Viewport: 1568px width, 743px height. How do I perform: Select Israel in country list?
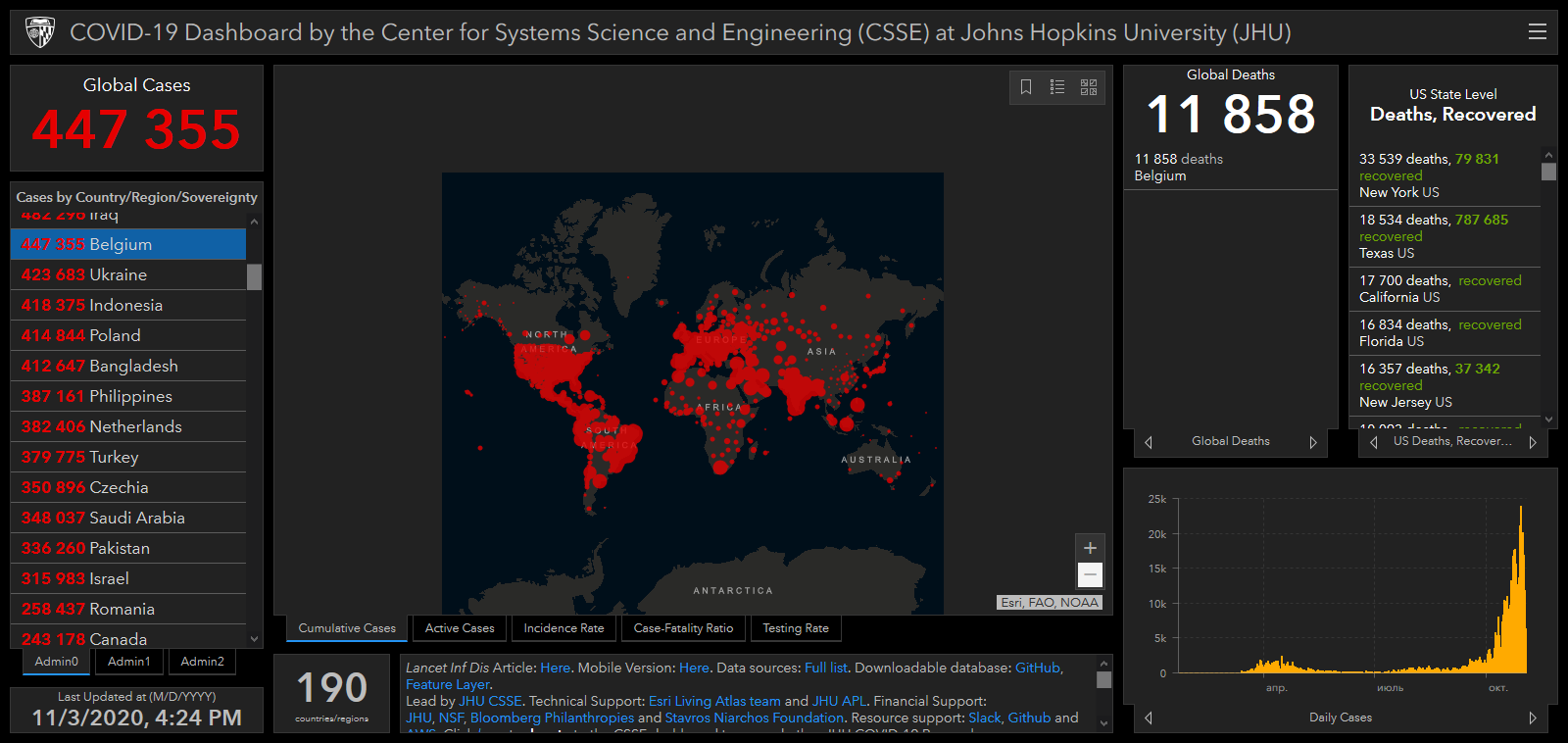(x=128, y=578)
